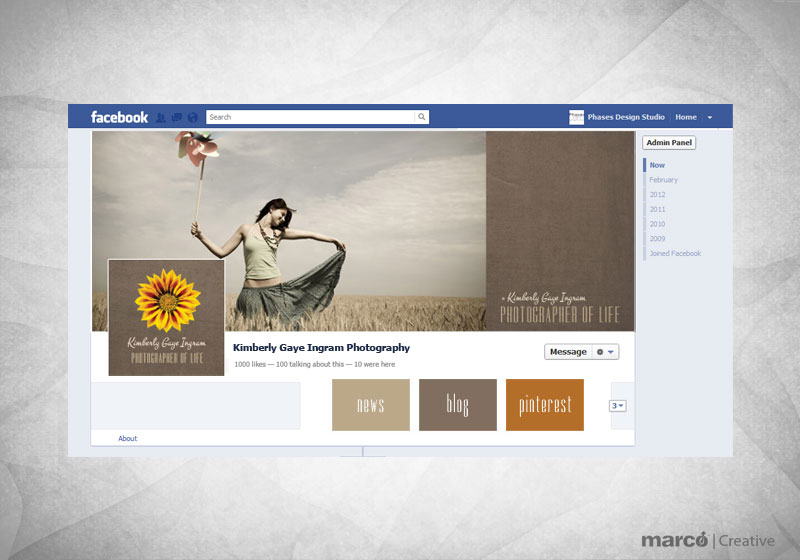The width and height of the screenshot is (800, 560).
Task: Click the Phases Design Studio avatar
Action: pyautogui.click(x=576, y=117)
